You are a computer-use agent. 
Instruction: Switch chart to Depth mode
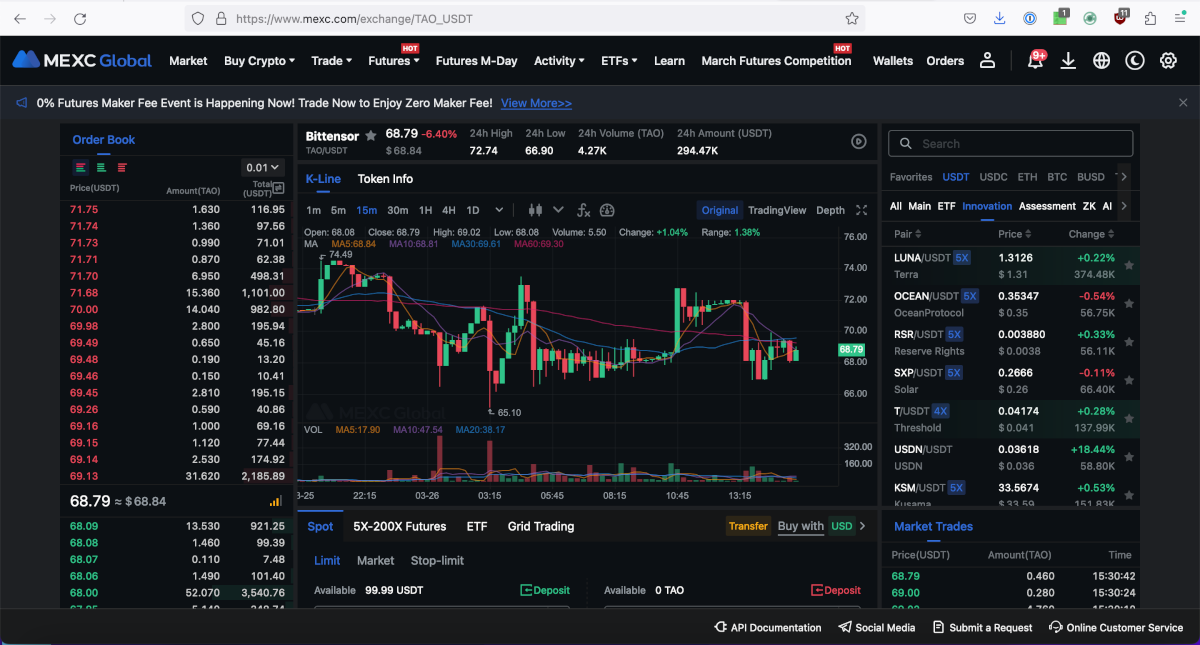coord(830,210)
